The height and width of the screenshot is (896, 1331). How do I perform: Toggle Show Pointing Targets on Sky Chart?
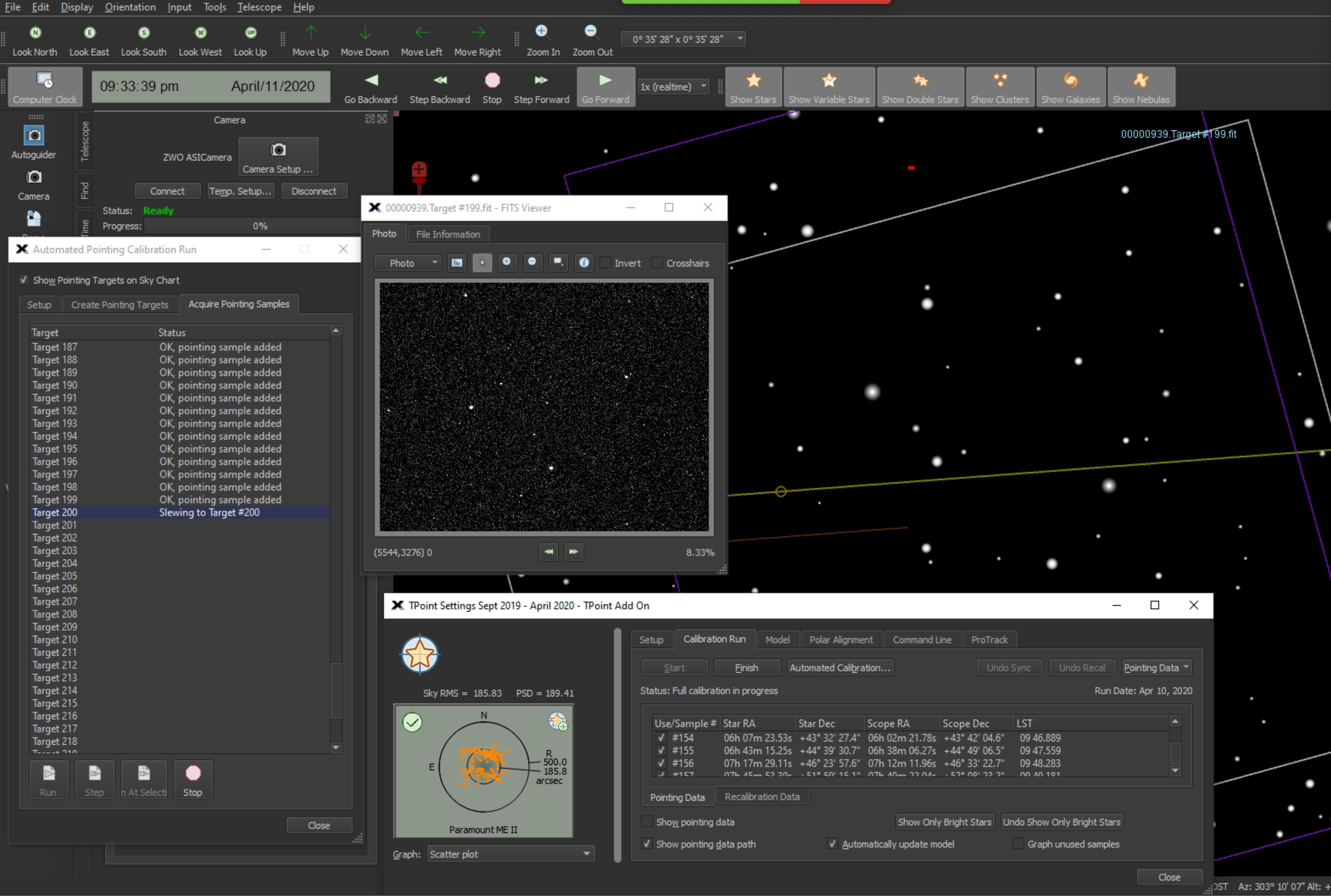pos(24,280)
